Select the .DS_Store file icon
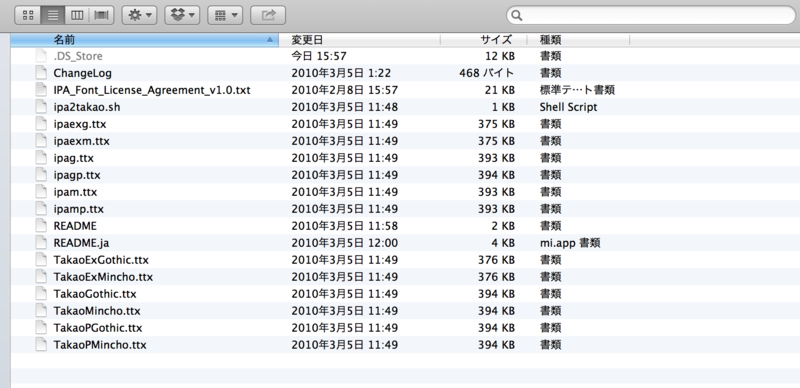 pos(41,56)
